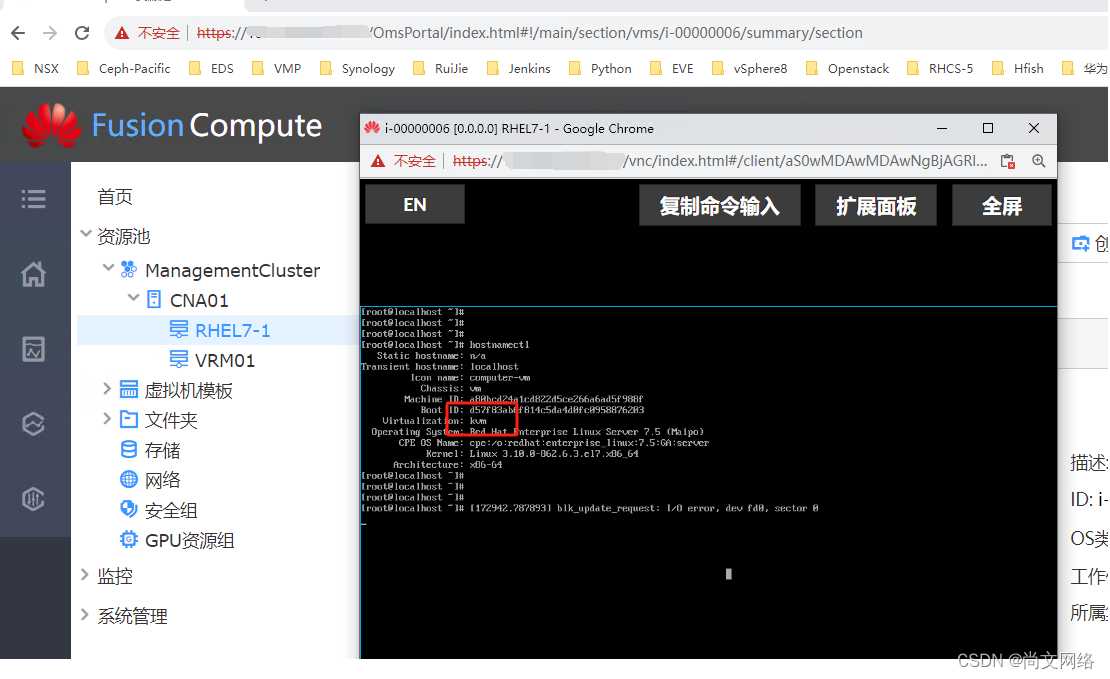Image resolution: width=1110 pixels, height=679 pixels.
Task: Click the Huawei FusionCompute logo
Action: pyautogui.click(x=172, y=125)
